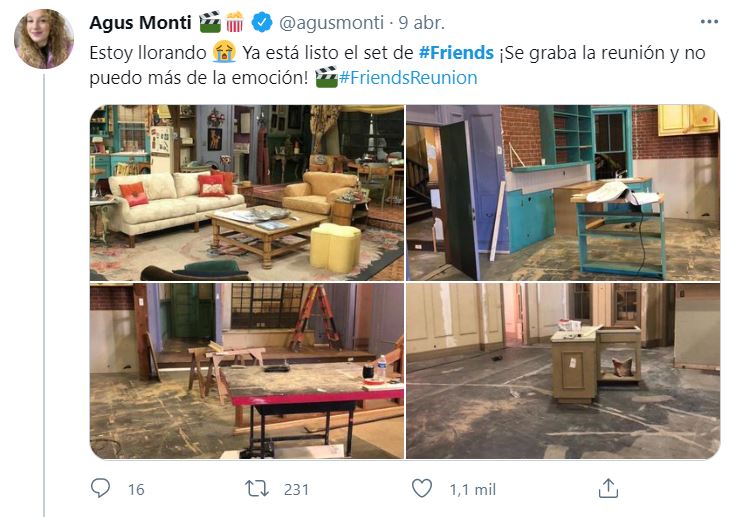View the teal kitchen shelf set photo
Screen dimensions: 738x517
[563, 193]
